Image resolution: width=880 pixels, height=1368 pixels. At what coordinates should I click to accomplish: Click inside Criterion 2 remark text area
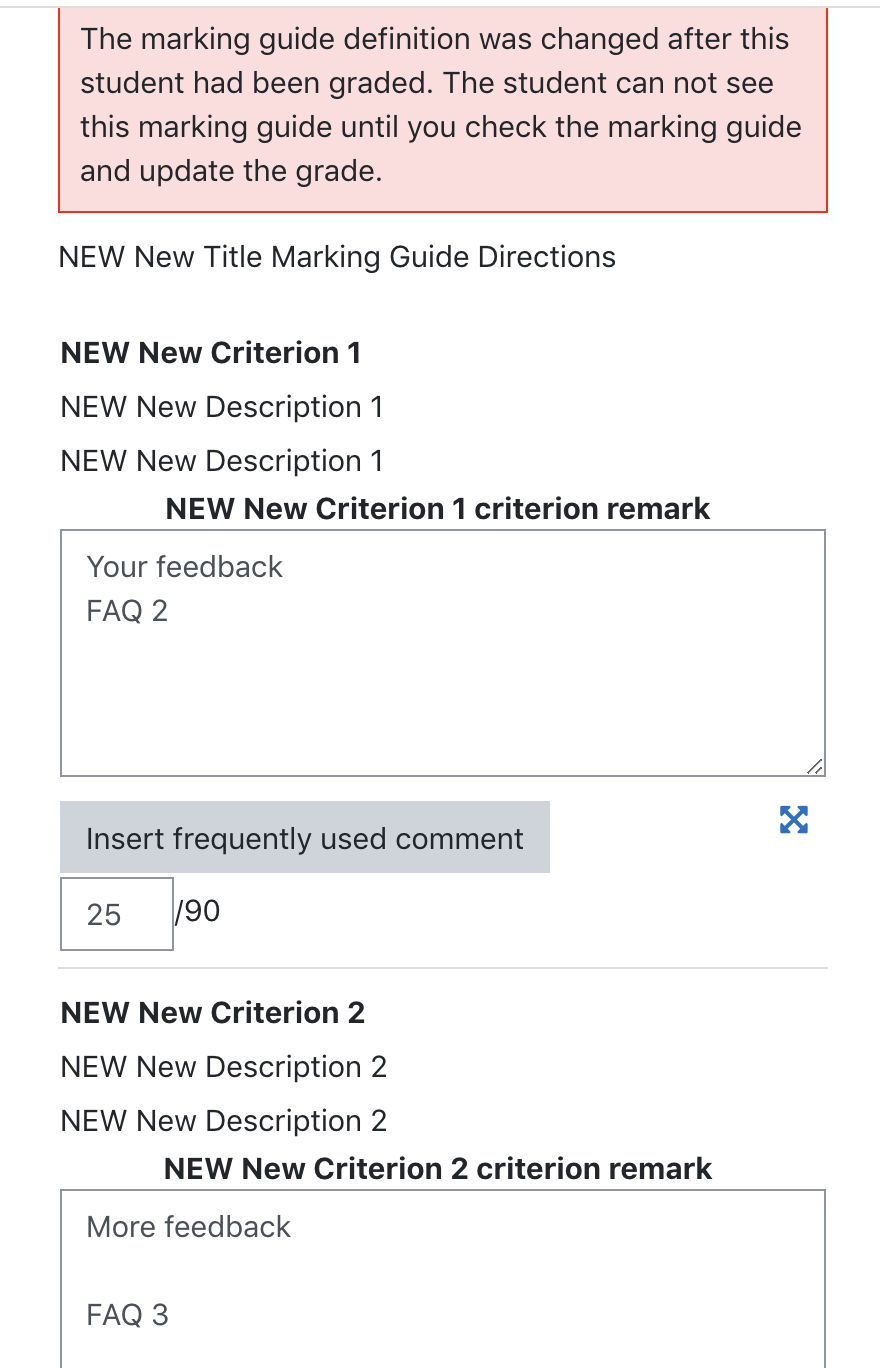[x=443, y=1278]
